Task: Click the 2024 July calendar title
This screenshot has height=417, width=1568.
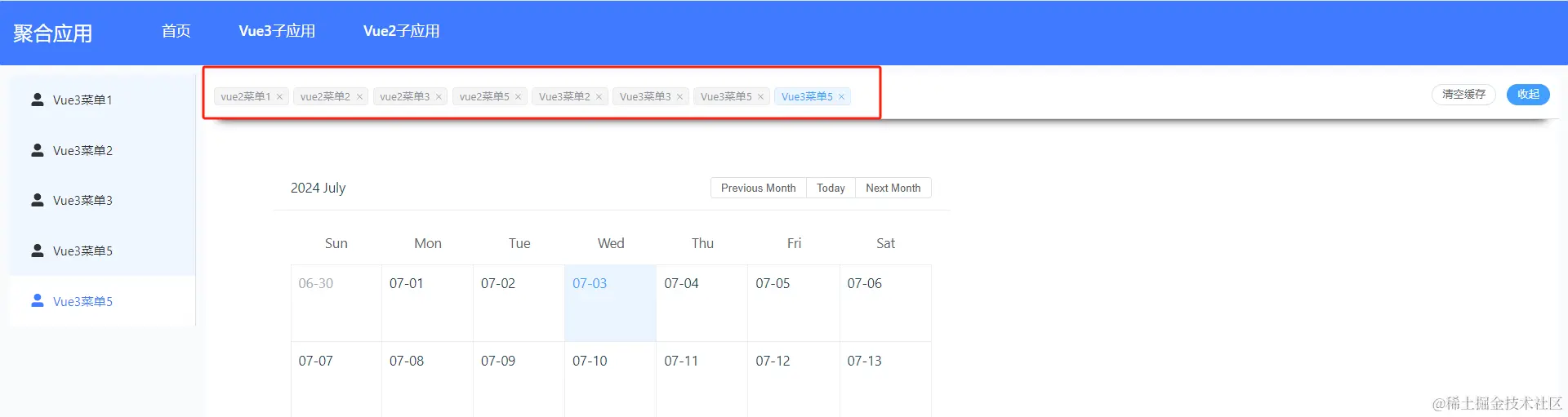Action: [x=318, y=188]
